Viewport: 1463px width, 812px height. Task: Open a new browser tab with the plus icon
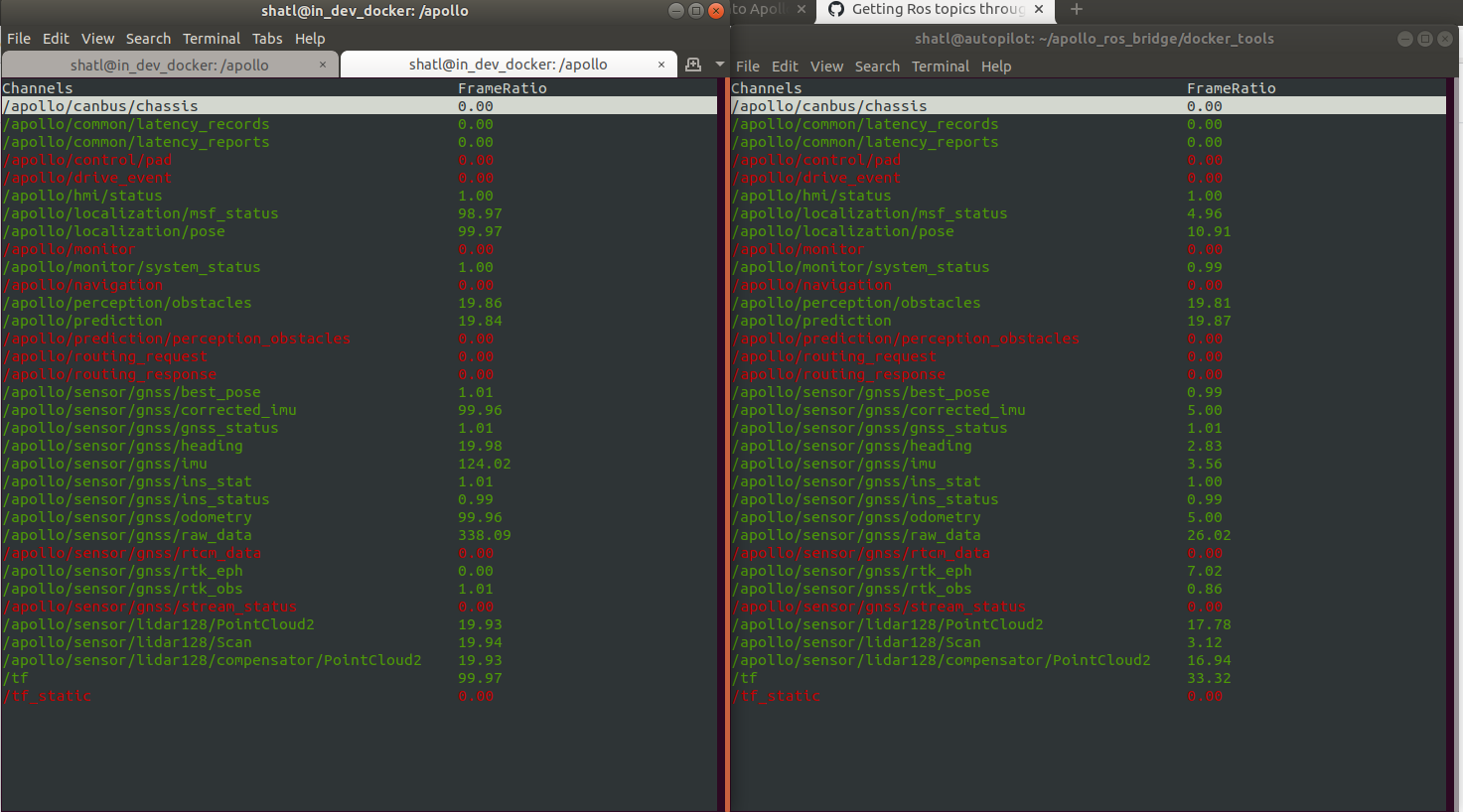[1076, 11]
